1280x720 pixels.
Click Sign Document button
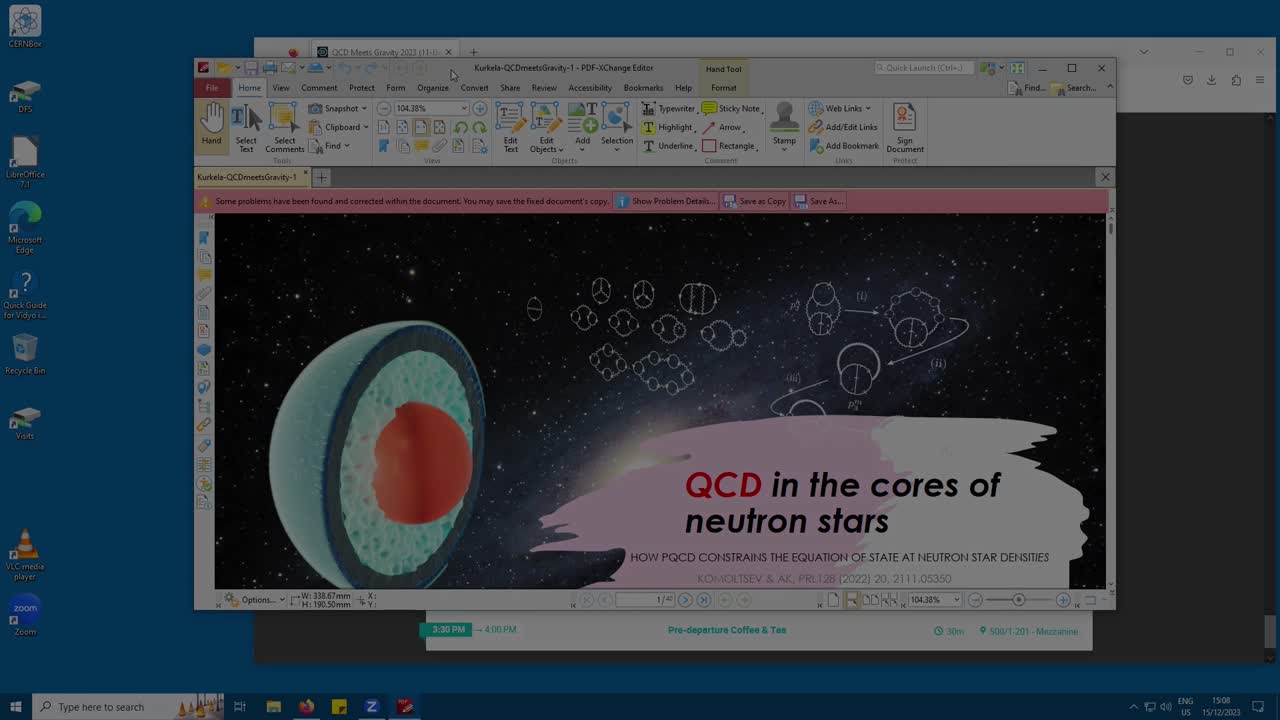click(905, 126)
